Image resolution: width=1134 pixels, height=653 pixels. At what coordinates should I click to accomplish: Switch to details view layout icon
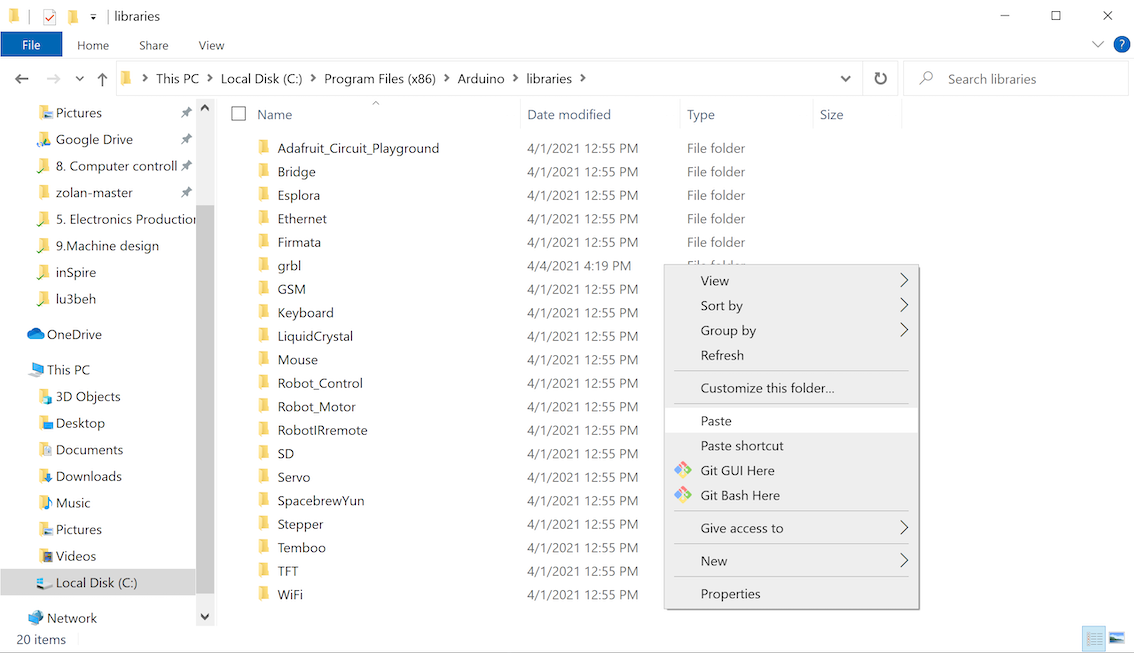tap(1094, 639)
